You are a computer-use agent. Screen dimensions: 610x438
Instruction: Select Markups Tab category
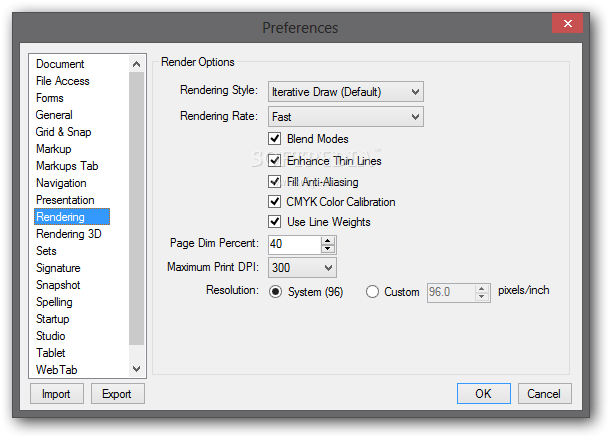[x=67, y=166]
